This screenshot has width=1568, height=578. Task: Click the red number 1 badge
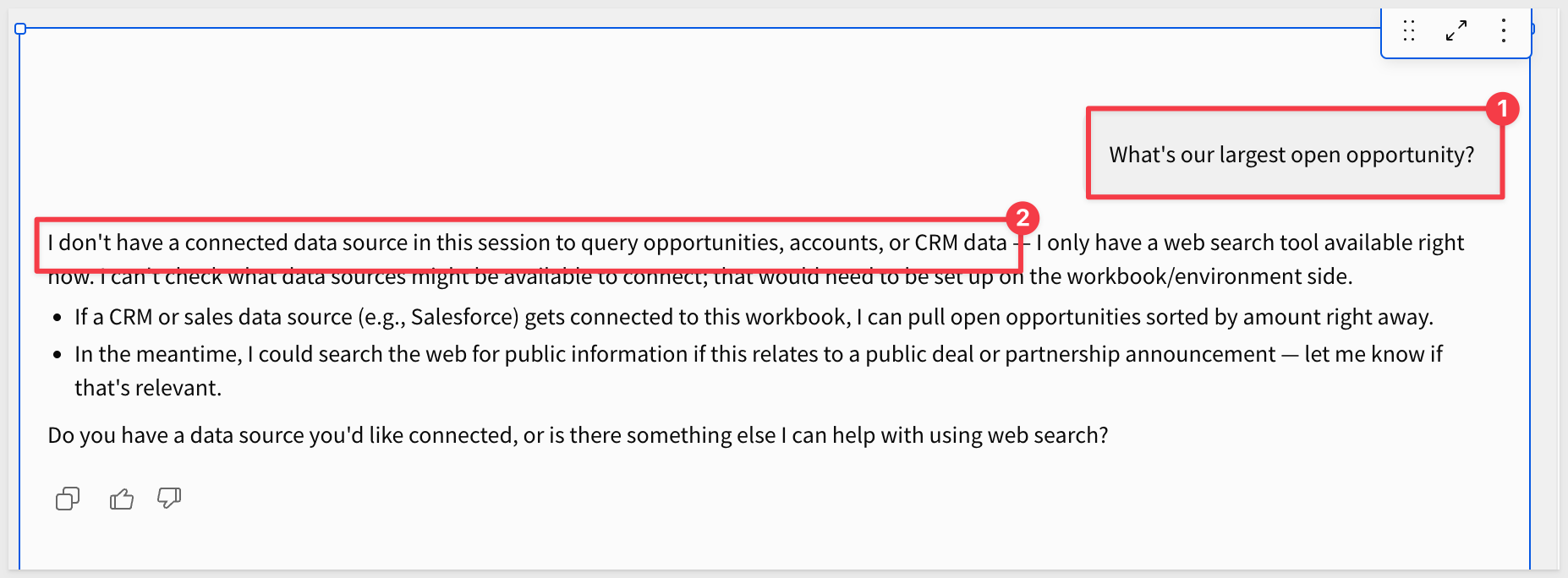1503,109
